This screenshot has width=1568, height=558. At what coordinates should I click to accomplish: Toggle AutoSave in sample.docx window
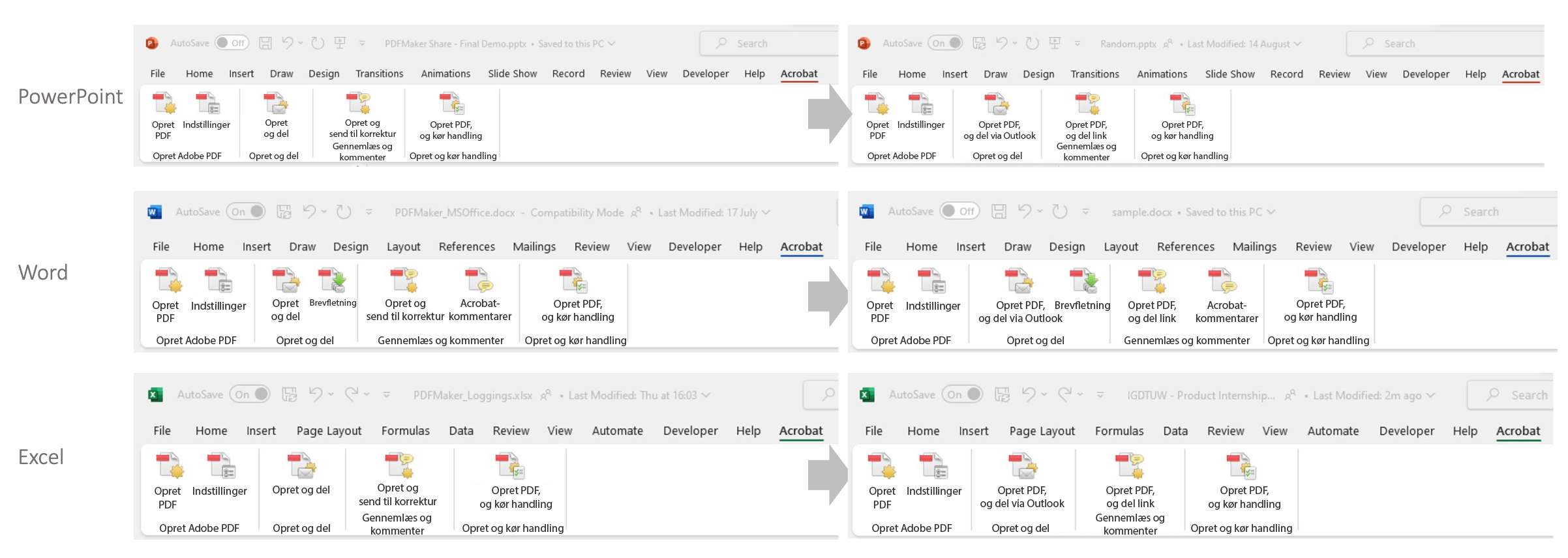(x=959, y=211)
